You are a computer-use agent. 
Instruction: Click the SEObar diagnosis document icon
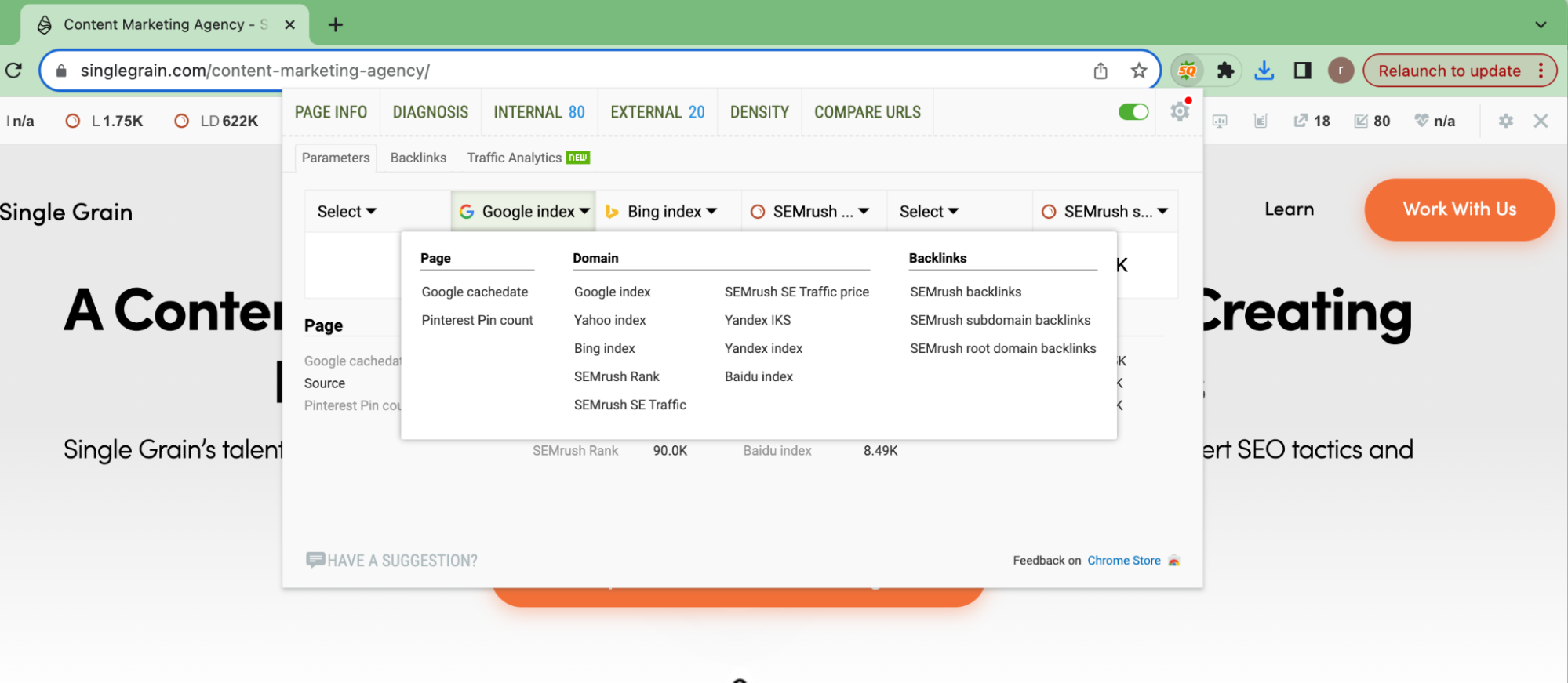(x=1261, y=121)
